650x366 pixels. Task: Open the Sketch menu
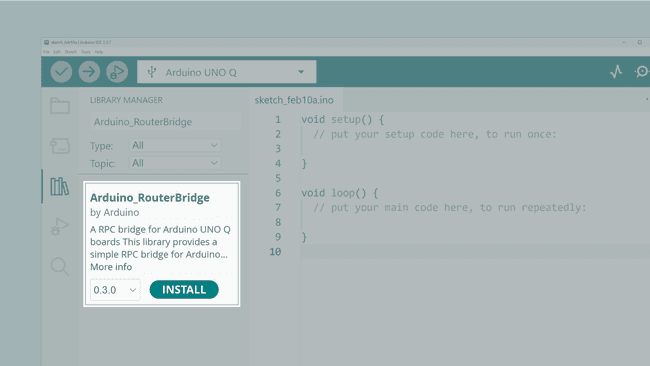pos(70,52)
